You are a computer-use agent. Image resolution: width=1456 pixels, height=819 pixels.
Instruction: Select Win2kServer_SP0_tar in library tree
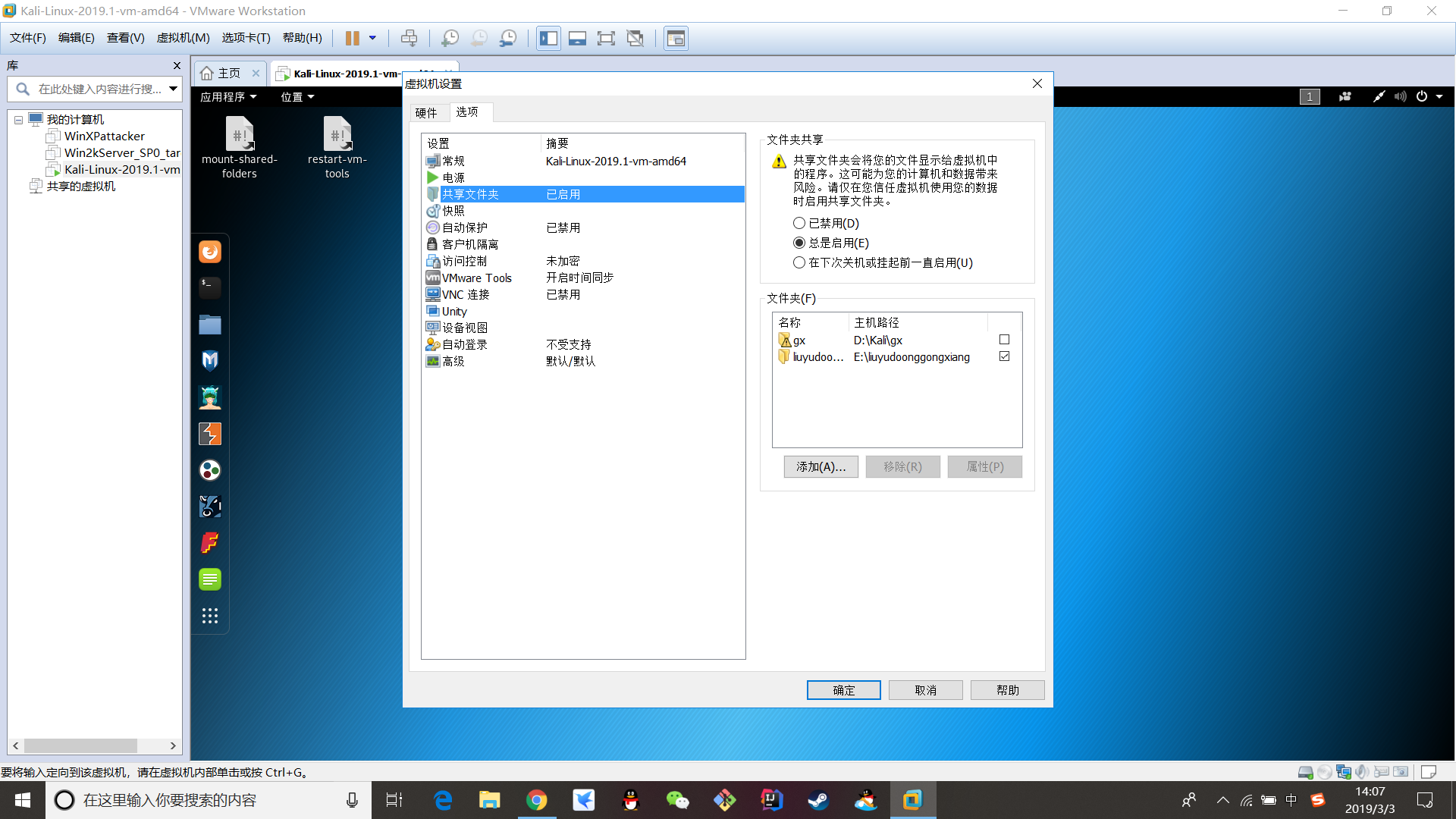(121, 153)
